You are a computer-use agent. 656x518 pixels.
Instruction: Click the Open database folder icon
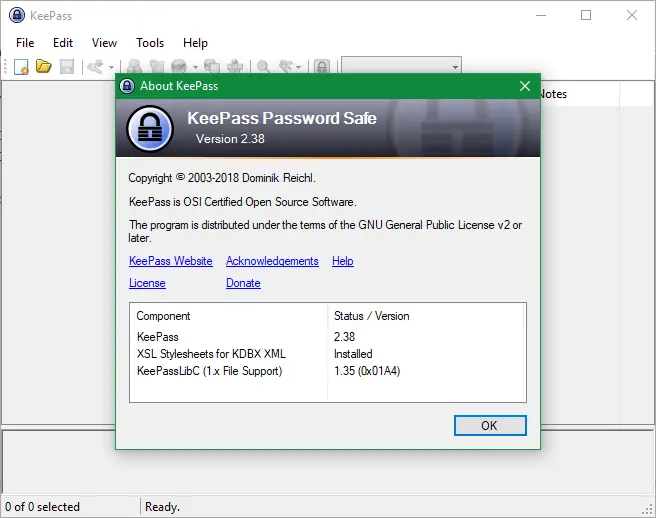[x=44, y=66]
